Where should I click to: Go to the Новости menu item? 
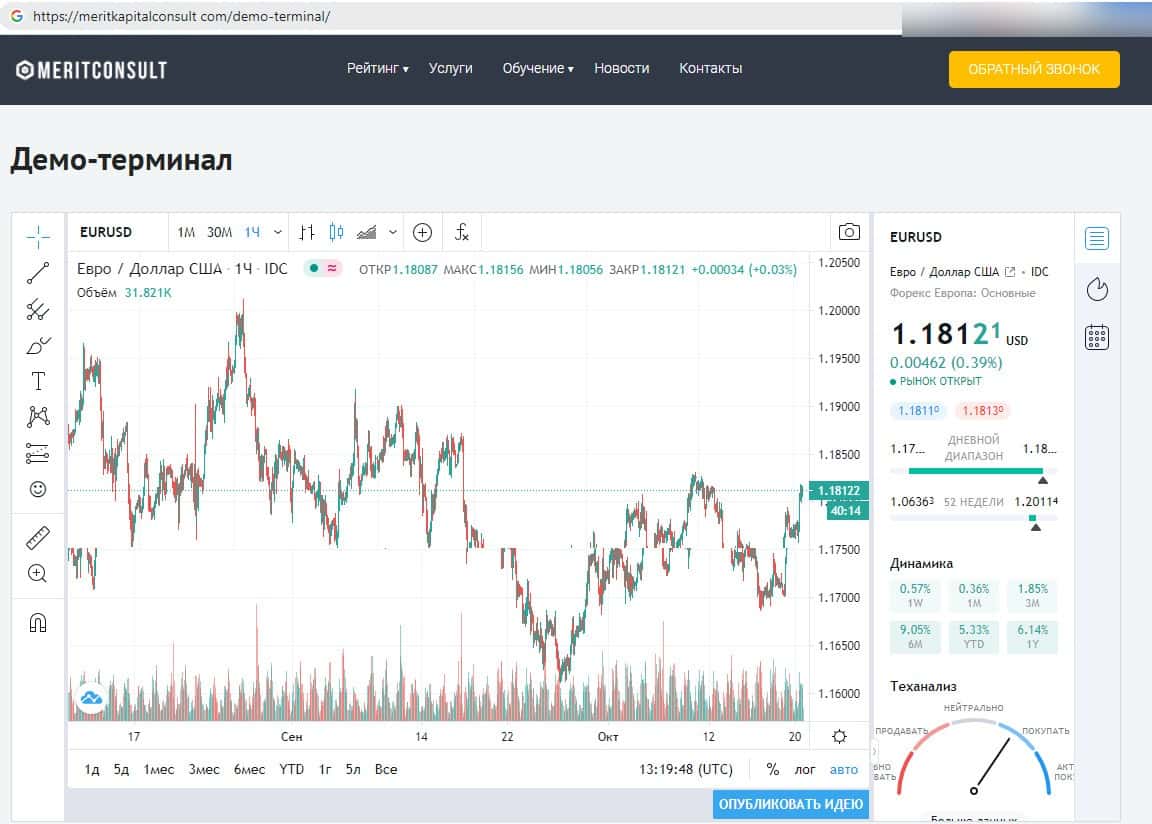point(621,69)
